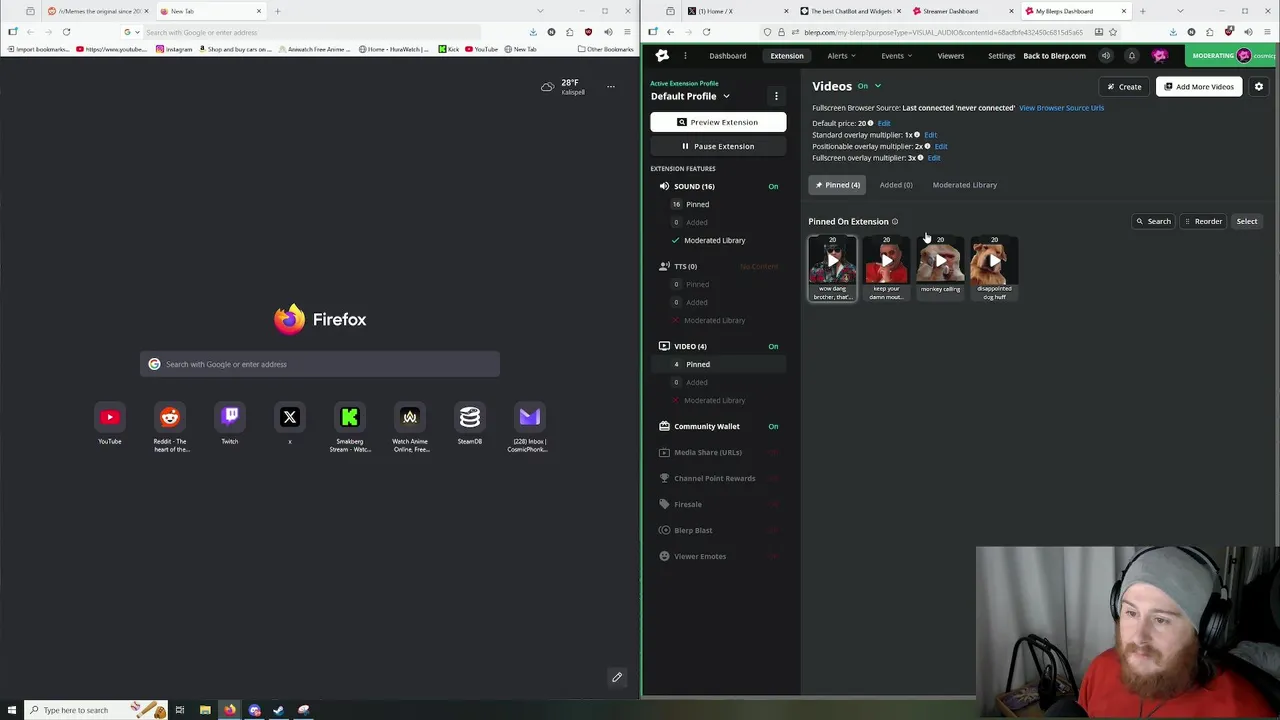The image size is (1280, 720).
Task: Reload the page in the left Firefox window
Action: (66, 32)
